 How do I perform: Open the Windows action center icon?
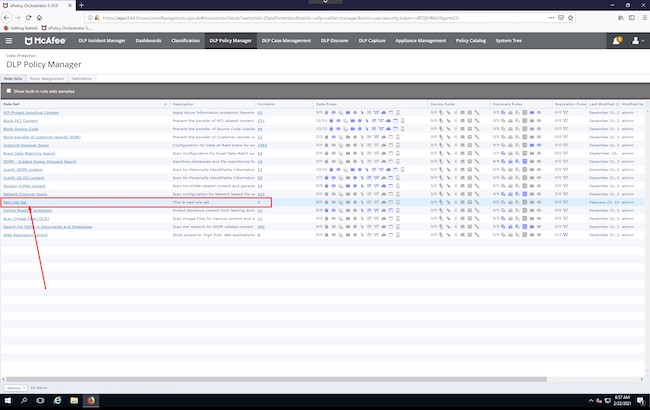pyautogui.click(x=640, y=401)
